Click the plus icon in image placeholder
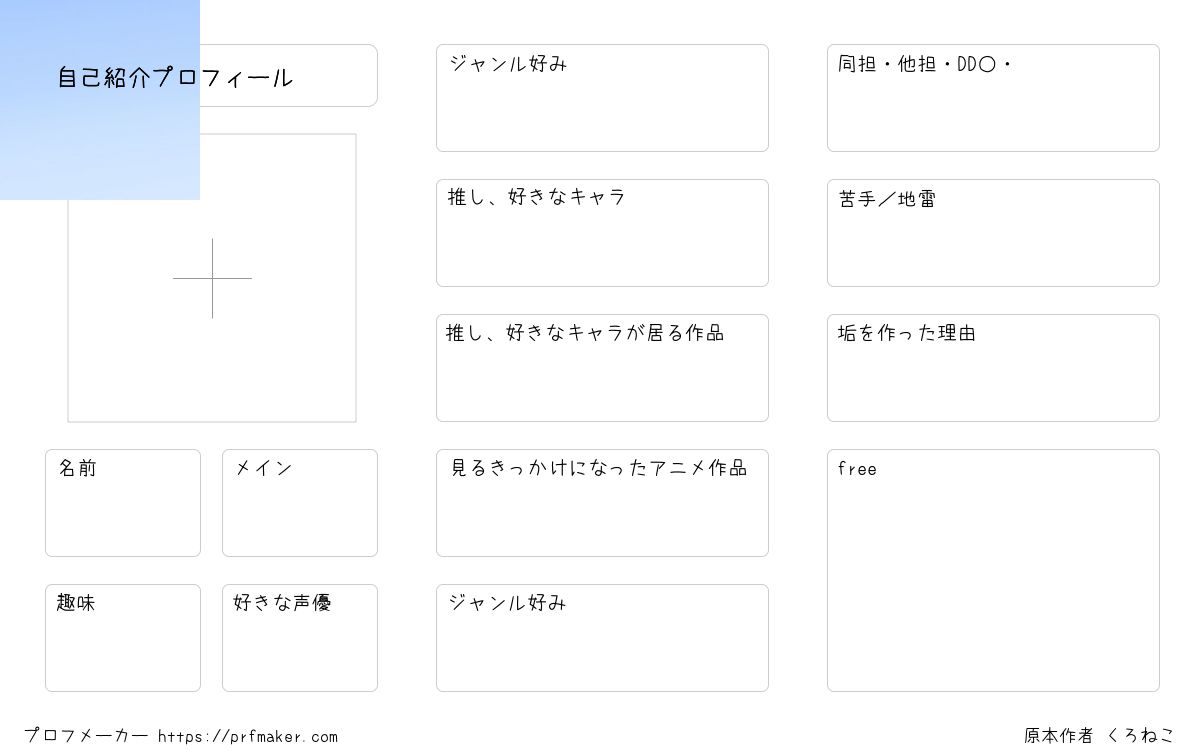Screen dimensions: 1200x750 [212, 278]
